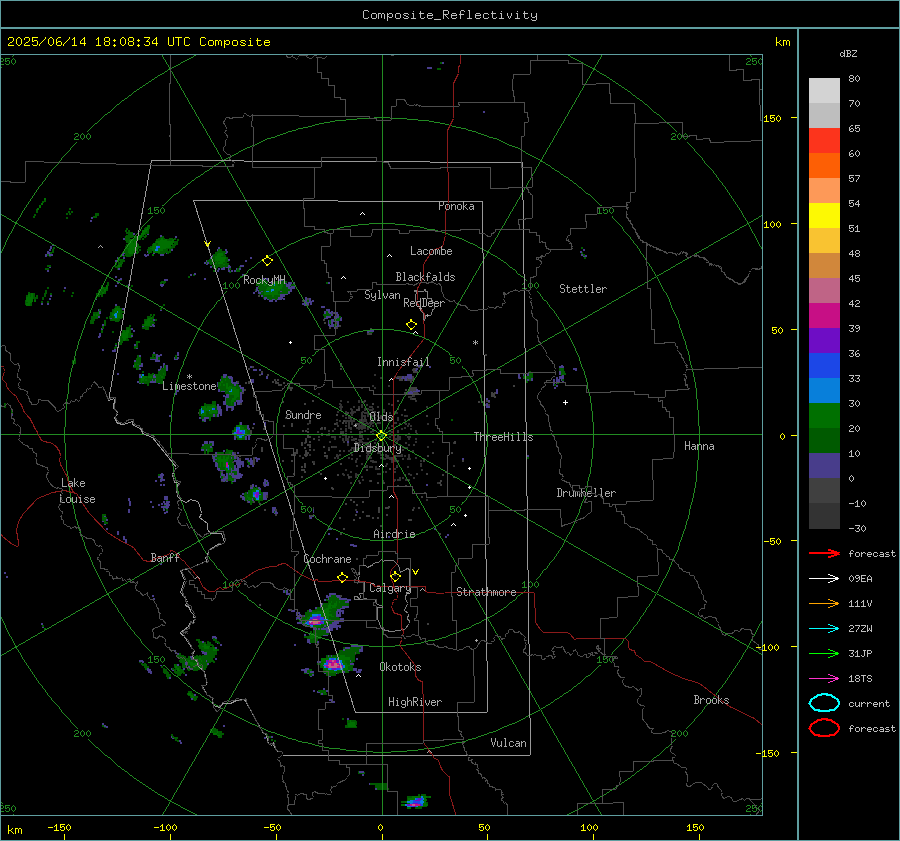Screen dimensions: 900x841
Task: Click the Composite_Reflectivity title text
Action: point(450,15)
